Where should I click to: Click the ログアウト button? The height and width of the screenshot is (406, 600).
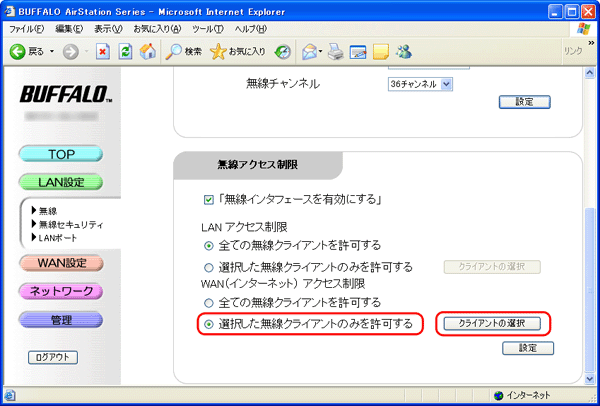pos(53,357)
